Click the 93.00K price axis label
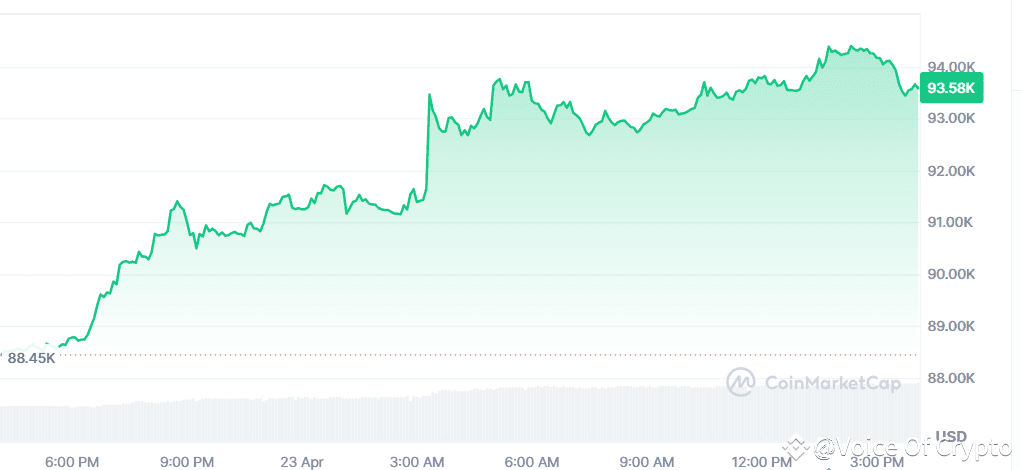Image resolution: width=1021 pixels, height=470 pixels. [x=951, y=118]
